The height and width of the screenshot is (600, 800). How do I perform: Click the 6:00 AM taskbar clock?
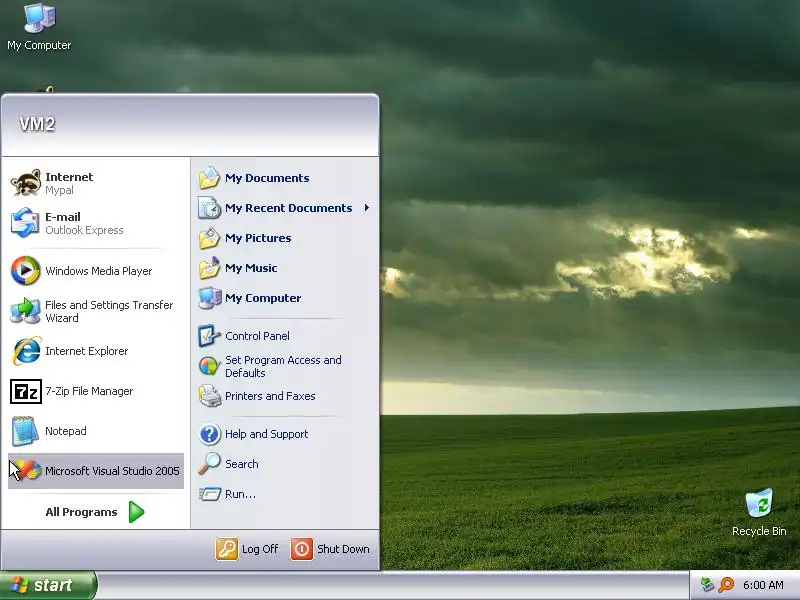(x=763, y=585)
